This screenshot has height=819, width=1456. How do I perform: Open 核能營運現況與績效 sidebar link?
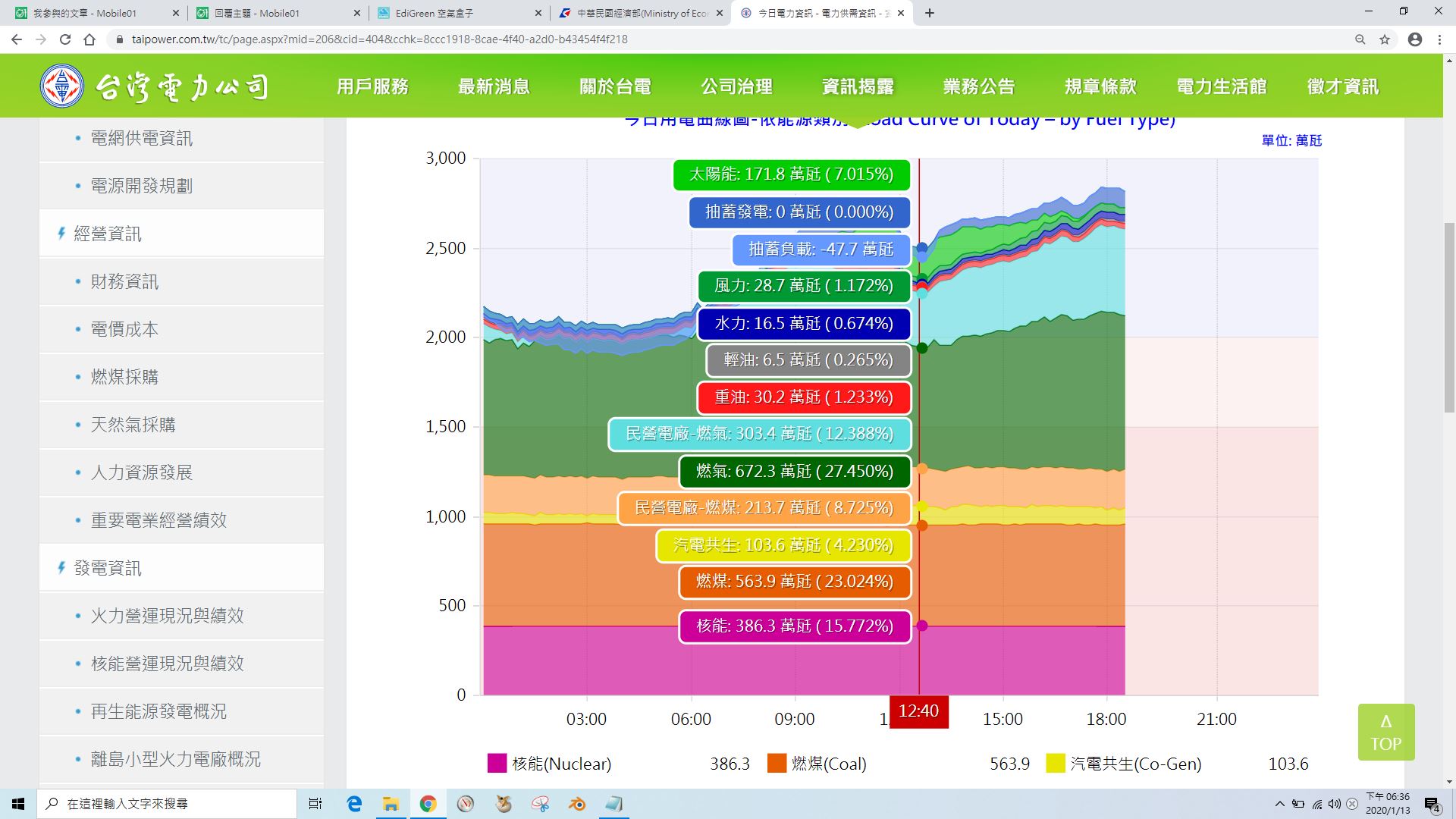pos(167,664)
